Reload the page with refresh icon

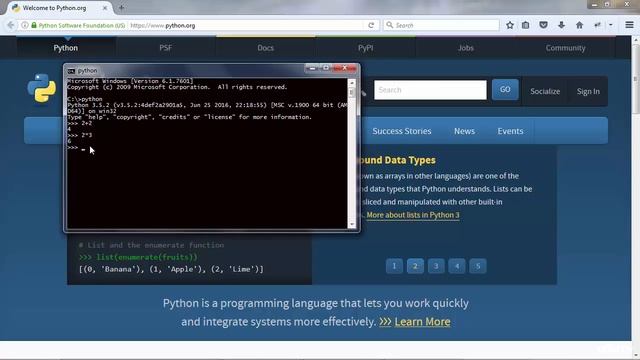pyautogui.click(x=371, y=25)
